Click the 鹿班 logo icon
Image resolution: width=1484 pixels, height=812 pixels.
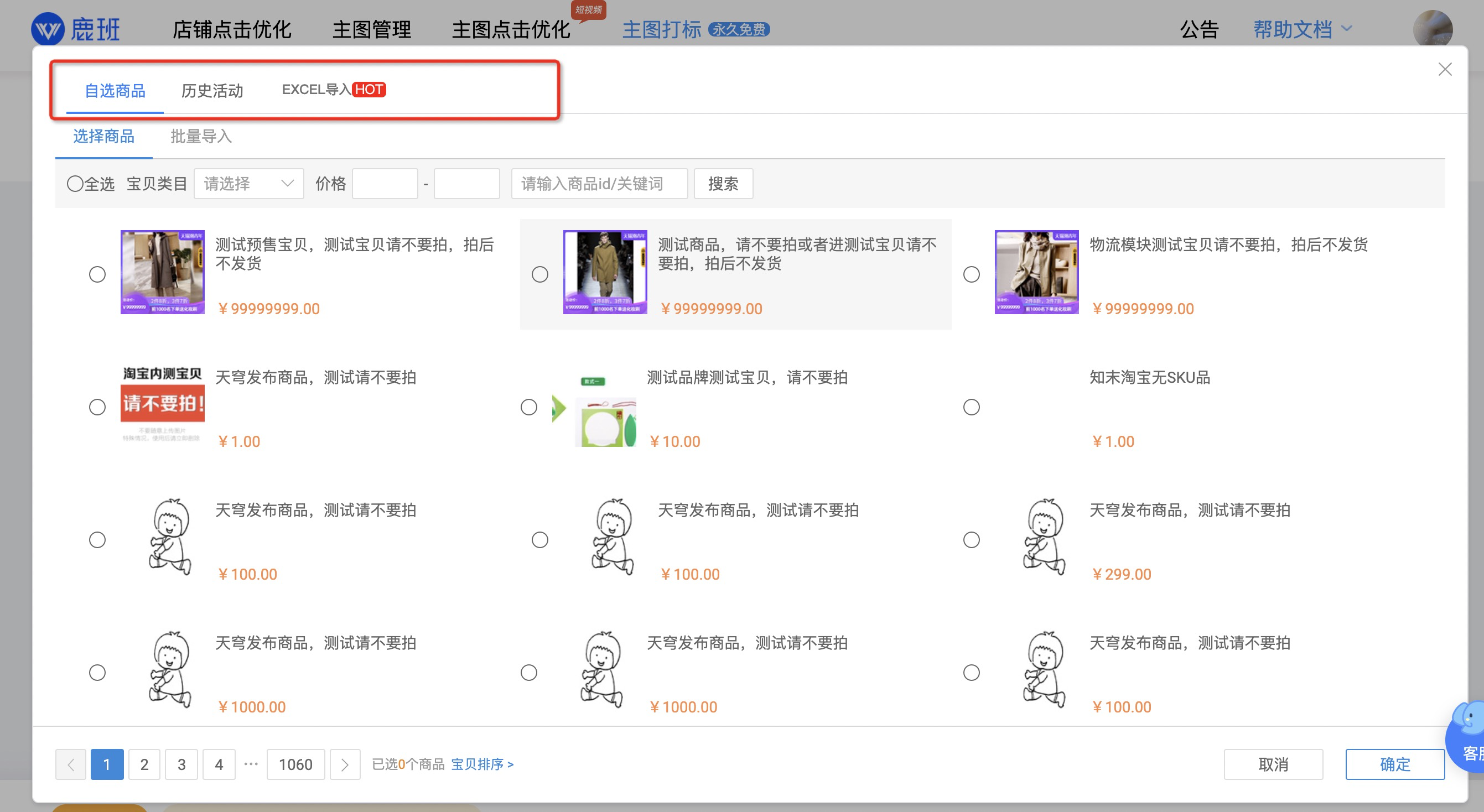pos(48,29)
